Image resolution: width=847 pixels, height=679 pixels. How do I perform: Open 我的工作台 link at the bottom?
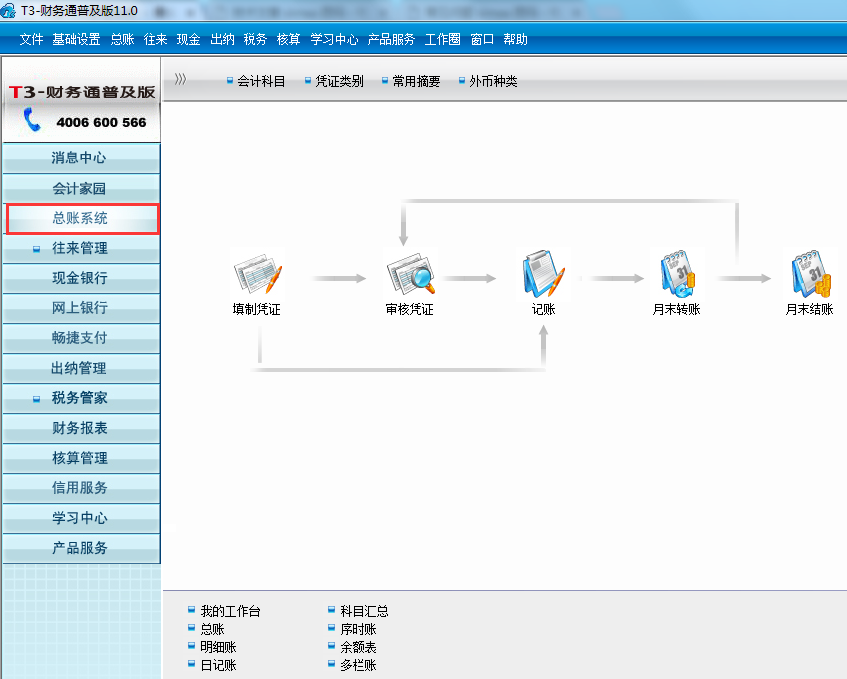click(230, 611)
